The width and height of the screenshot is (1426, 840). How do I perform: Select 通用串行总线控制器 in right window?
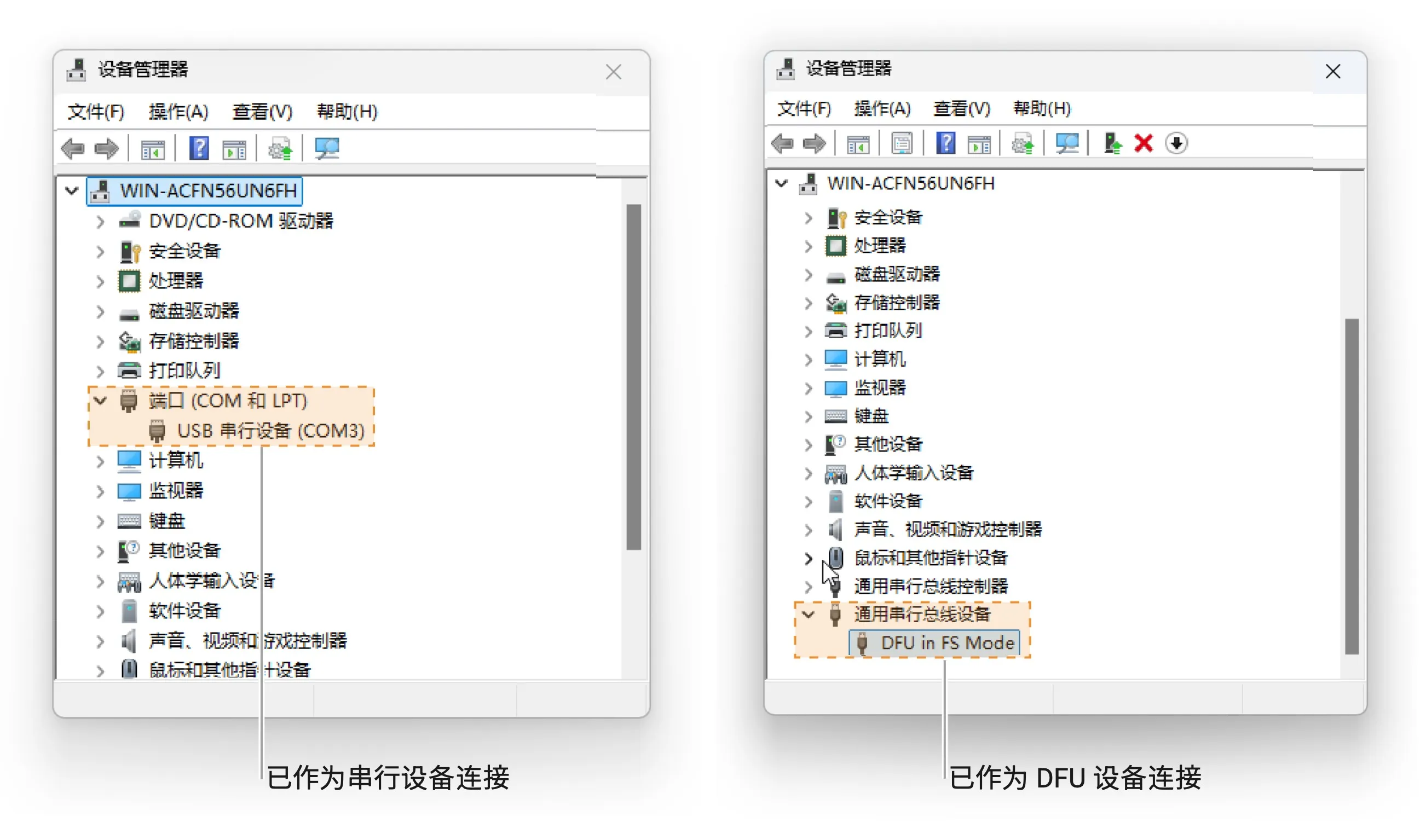931,587
